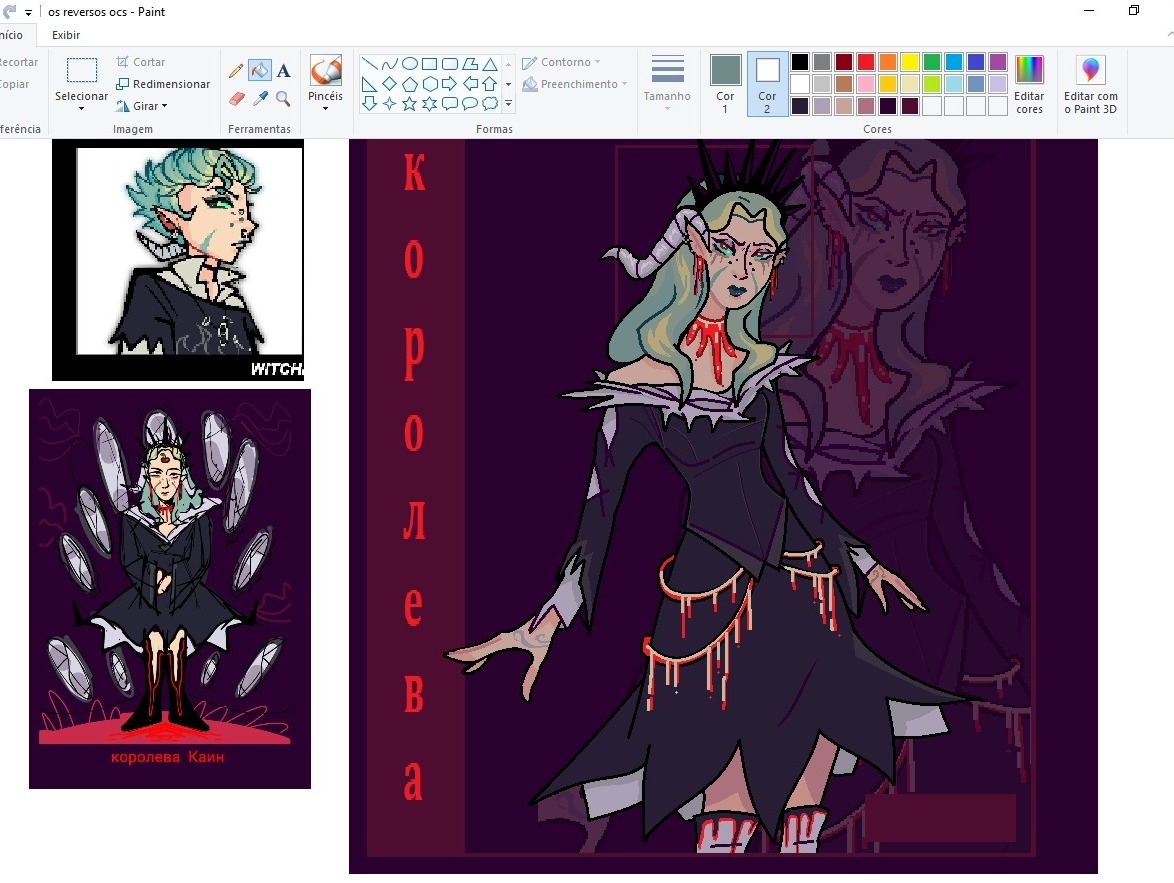Choose the five-point star shape
This screenshot has height=883, width=1174.
(410, 103)
